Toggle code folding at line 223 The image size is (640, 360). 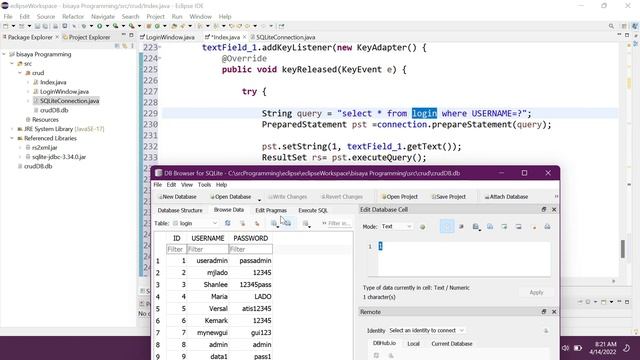point(160,48)
